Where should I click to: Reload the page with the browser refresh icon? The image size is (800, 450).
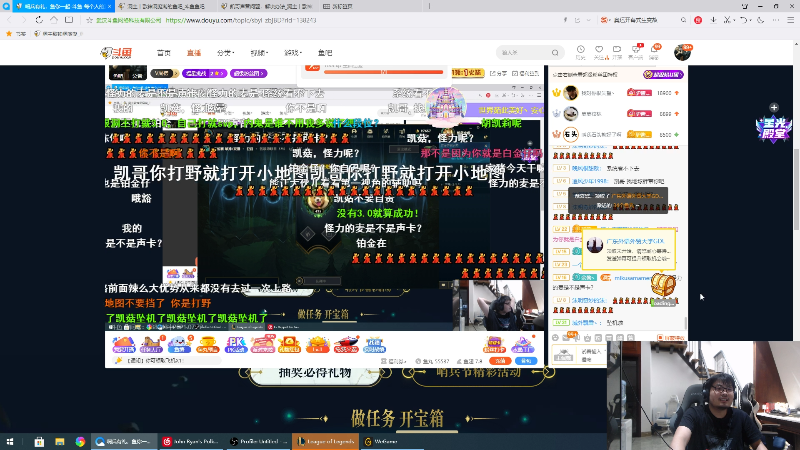(39, 20)
